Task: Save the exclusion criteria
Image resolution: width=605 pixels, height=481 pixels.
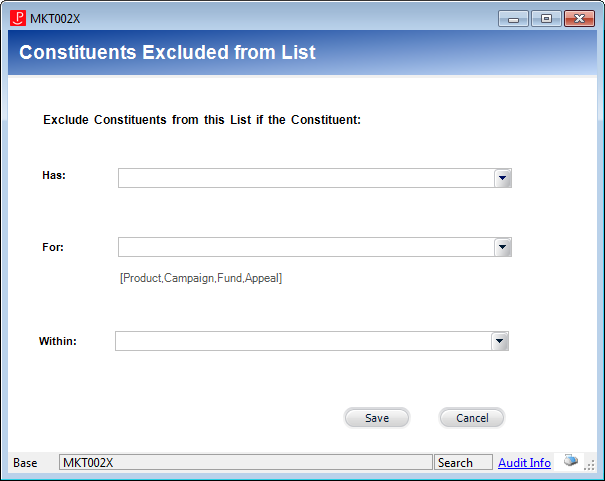Action: (377, 418)
